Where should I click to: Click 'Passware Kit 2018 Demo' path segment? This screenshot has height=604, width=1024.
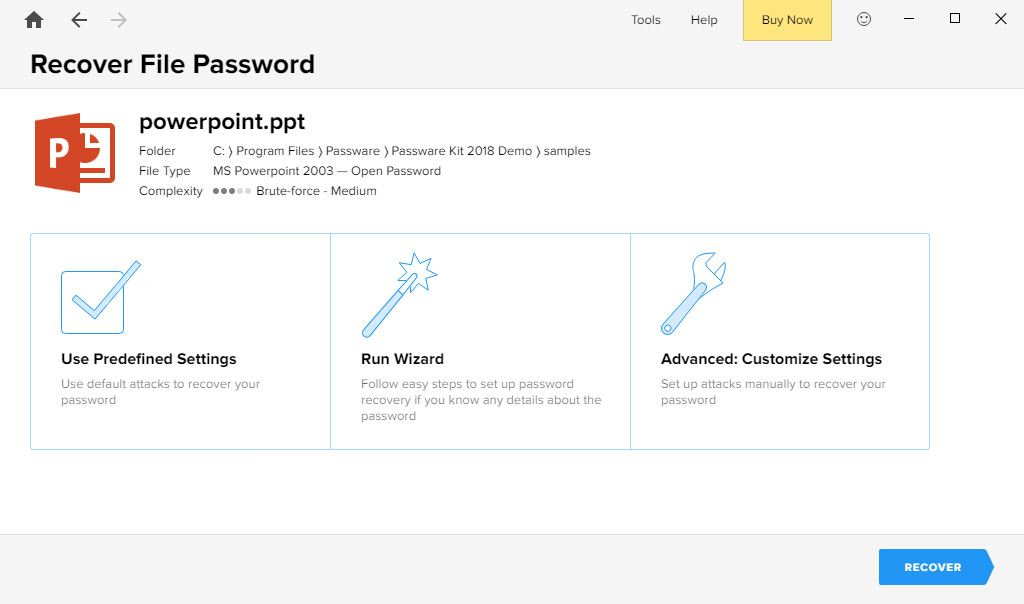point(461,151)
